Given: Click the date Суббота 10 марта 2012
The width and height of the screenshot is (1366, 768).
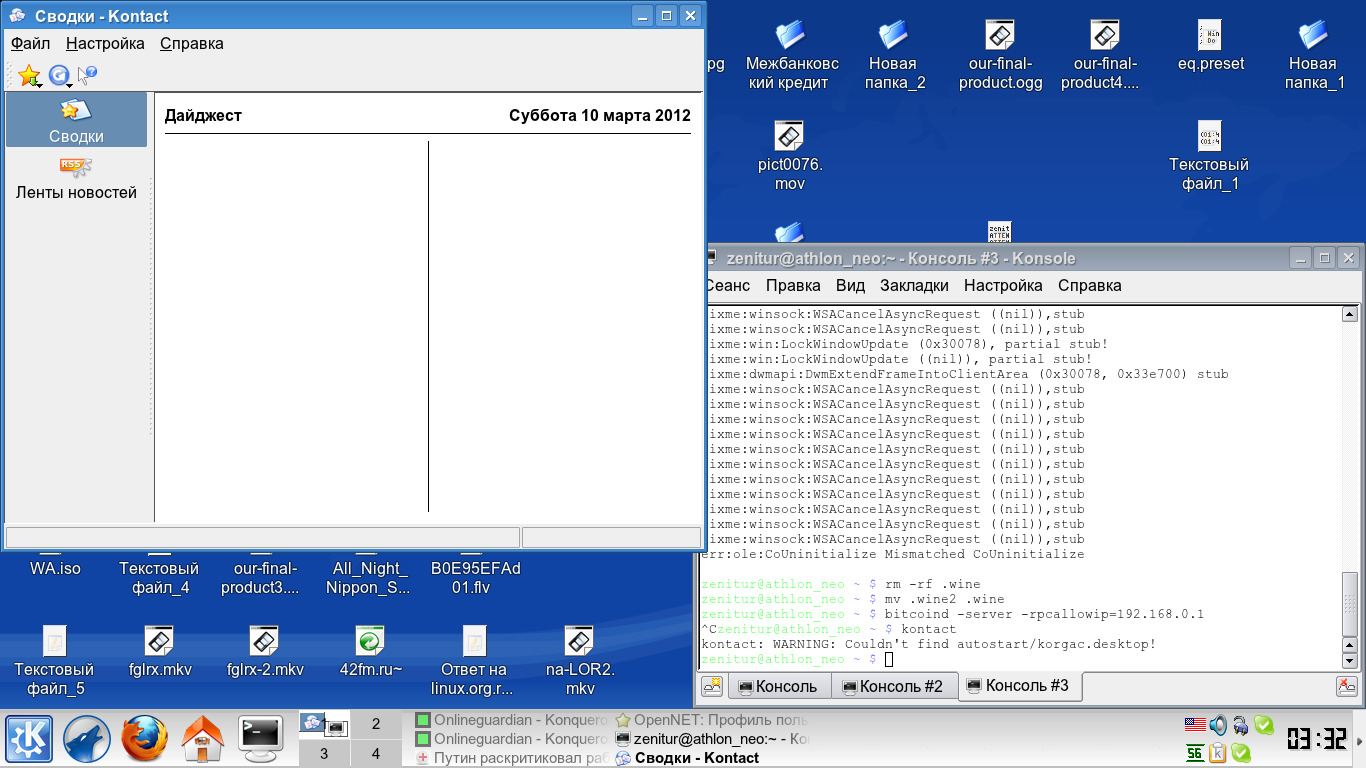Looking at the screenshot, I should (599, 115).
